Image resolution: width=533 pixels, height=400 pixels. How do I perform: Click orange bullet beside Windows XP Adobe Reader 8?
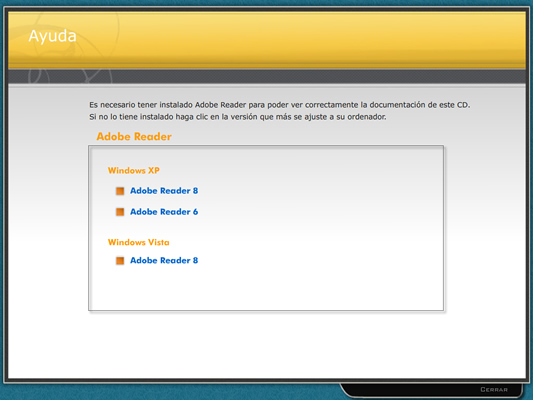(120, 191)
